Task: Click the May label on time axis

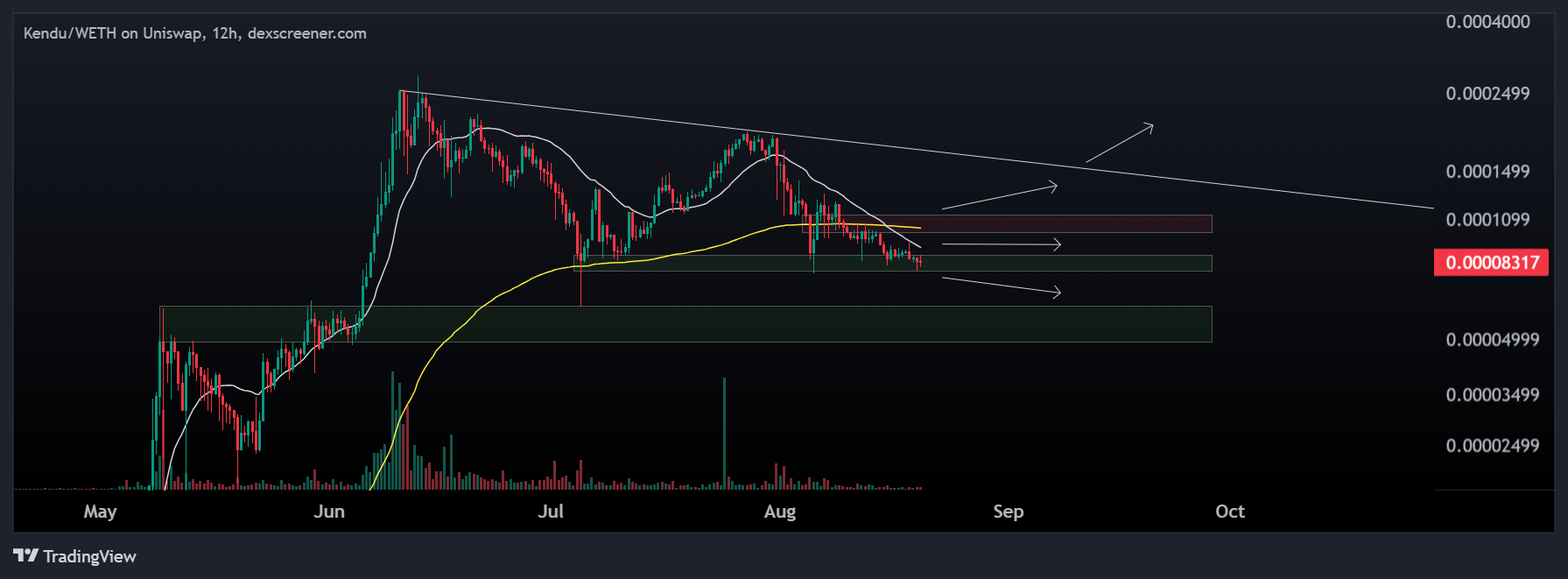Action: [100, 512]
